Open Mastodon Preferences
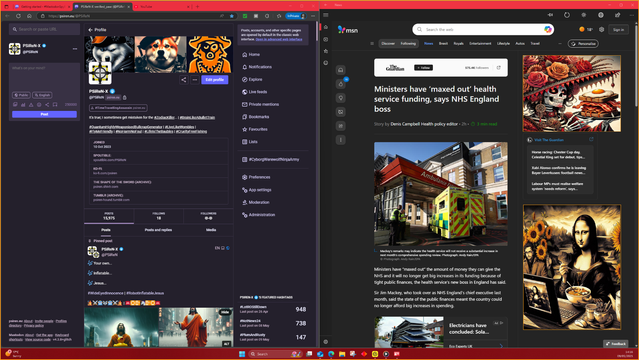The width and height of the screenshot is (639, 360). [256, 177]
